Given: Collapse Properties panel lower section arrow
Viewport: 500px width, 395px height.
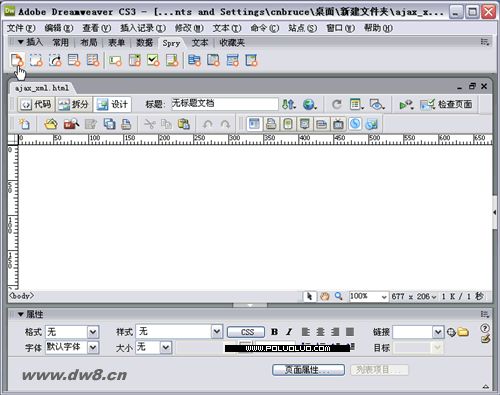Looking at the screenshot, I should 486,386.
